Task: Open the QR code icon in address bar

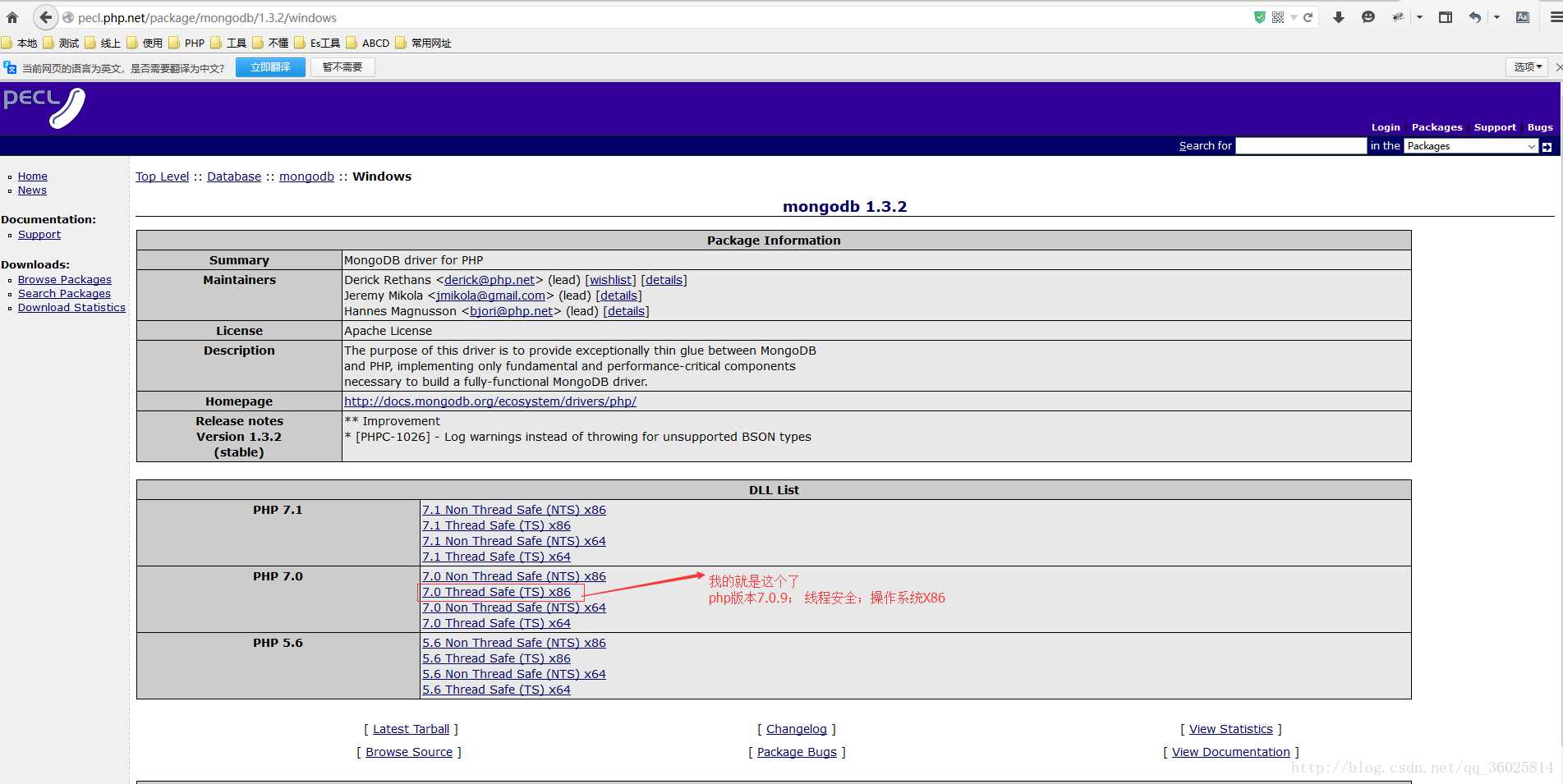Action: click(x=1278, y=17)
